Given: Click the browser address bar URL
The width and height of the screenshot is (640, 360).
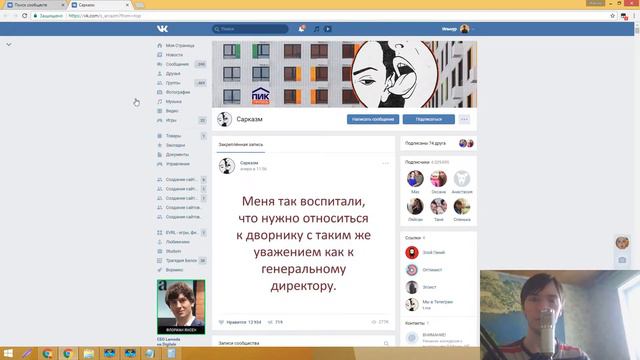Looking at the screenshot, I should point(105,16).
